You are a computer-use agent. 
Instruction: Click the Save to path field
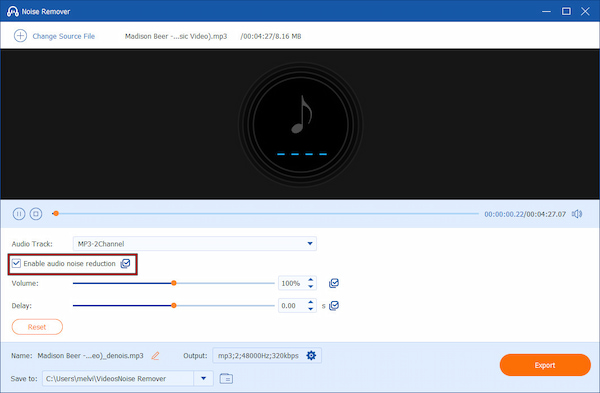[x=118, y=378]
